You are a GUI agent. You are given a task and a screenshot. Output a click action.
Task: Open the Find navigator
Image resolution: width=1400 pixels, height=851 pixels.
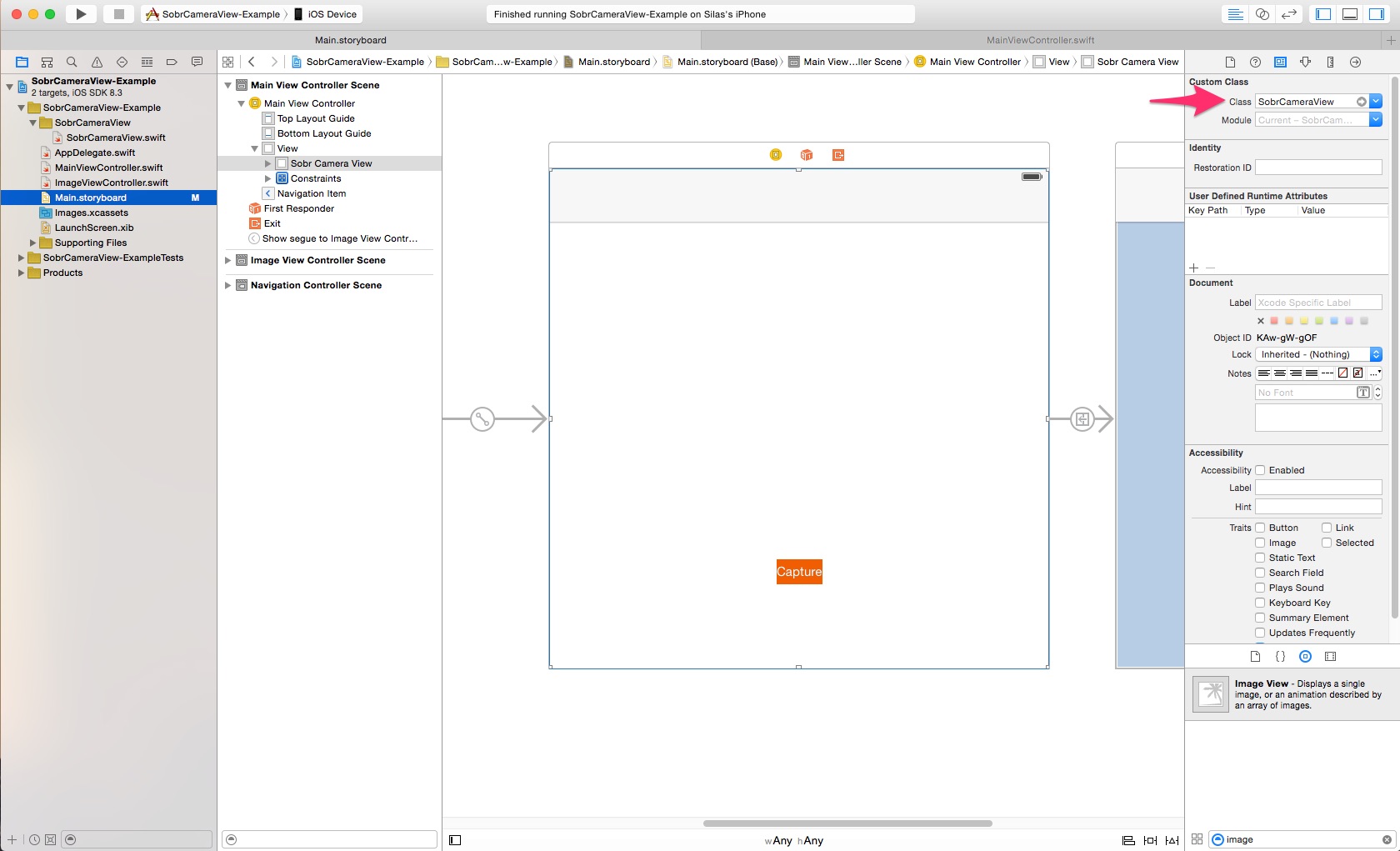pos(72,62)
